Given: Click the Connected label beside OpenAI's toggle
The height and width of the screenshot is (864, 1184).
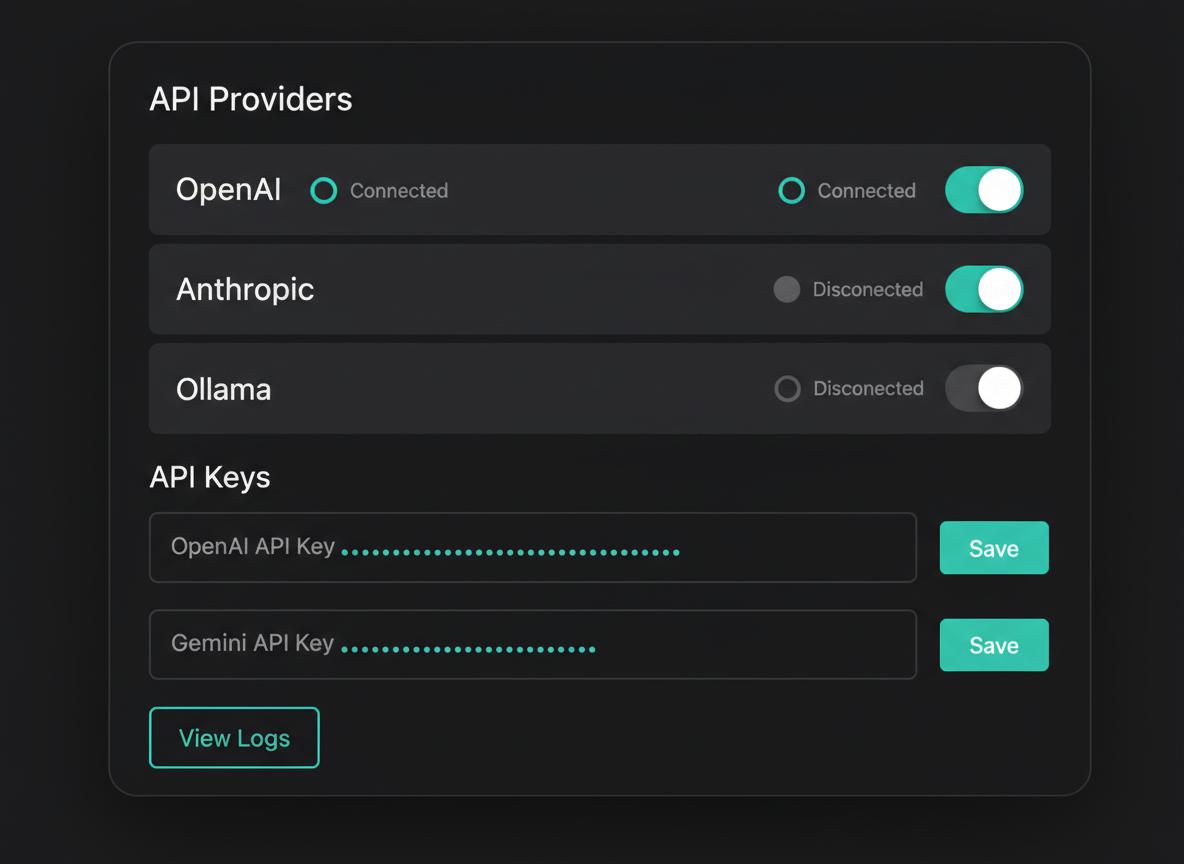Looking at the screenshot, I should click(867, 190).
